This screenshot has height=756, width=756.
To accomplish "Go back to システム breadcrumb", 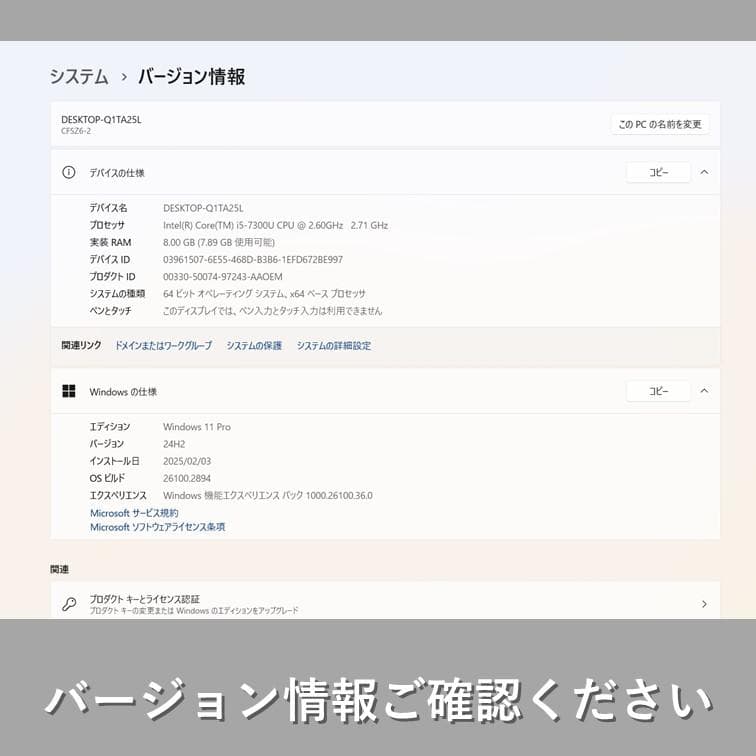I will click(x=79, y=77).
